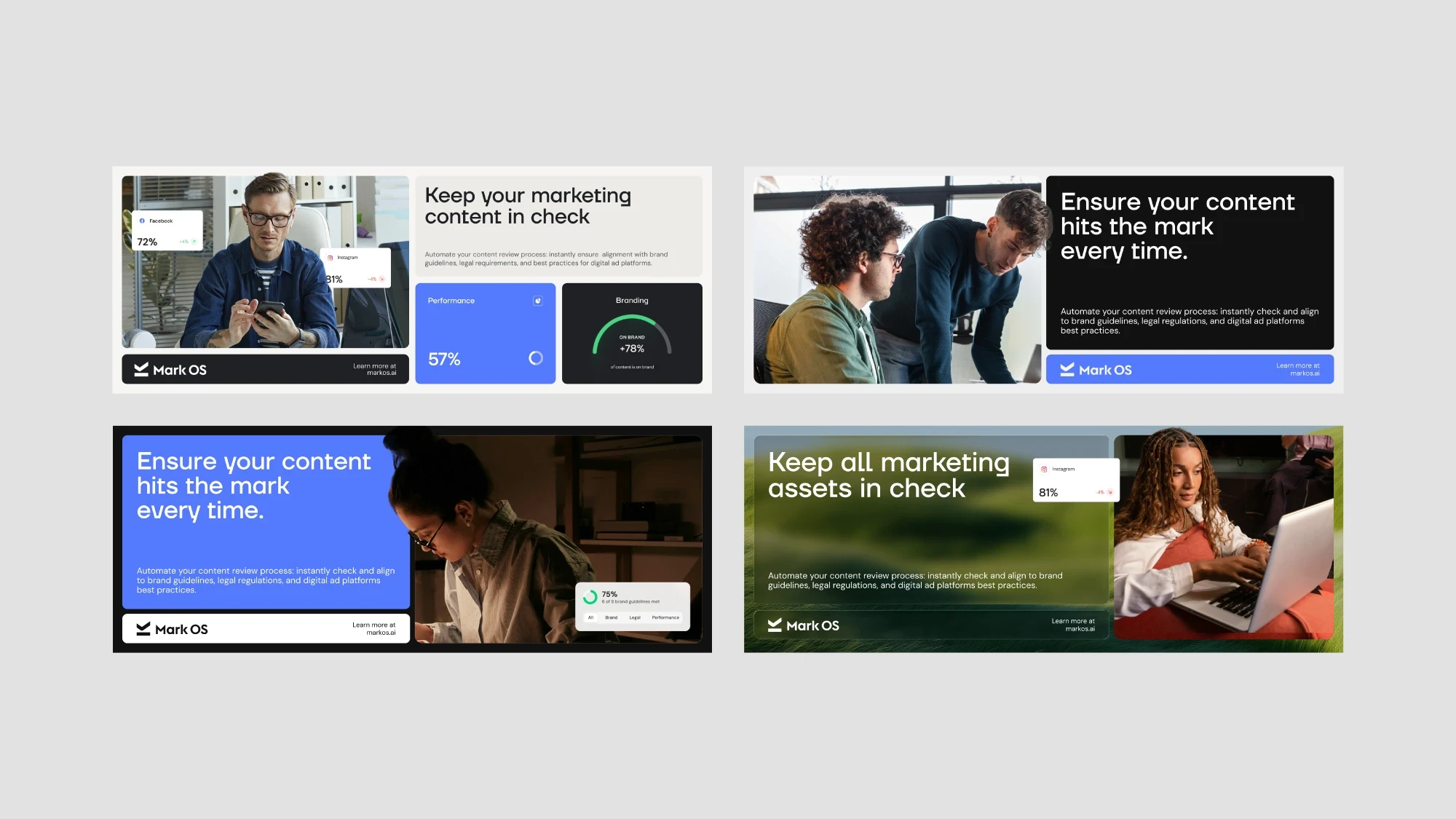Open the Performance filter tab in guidelines card
The image size is (1456, 819).
pos(665,617)
